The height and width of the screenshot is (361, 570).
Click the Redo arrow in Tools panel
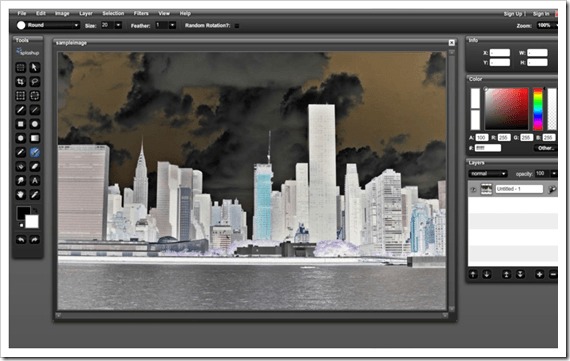point(35,240)
